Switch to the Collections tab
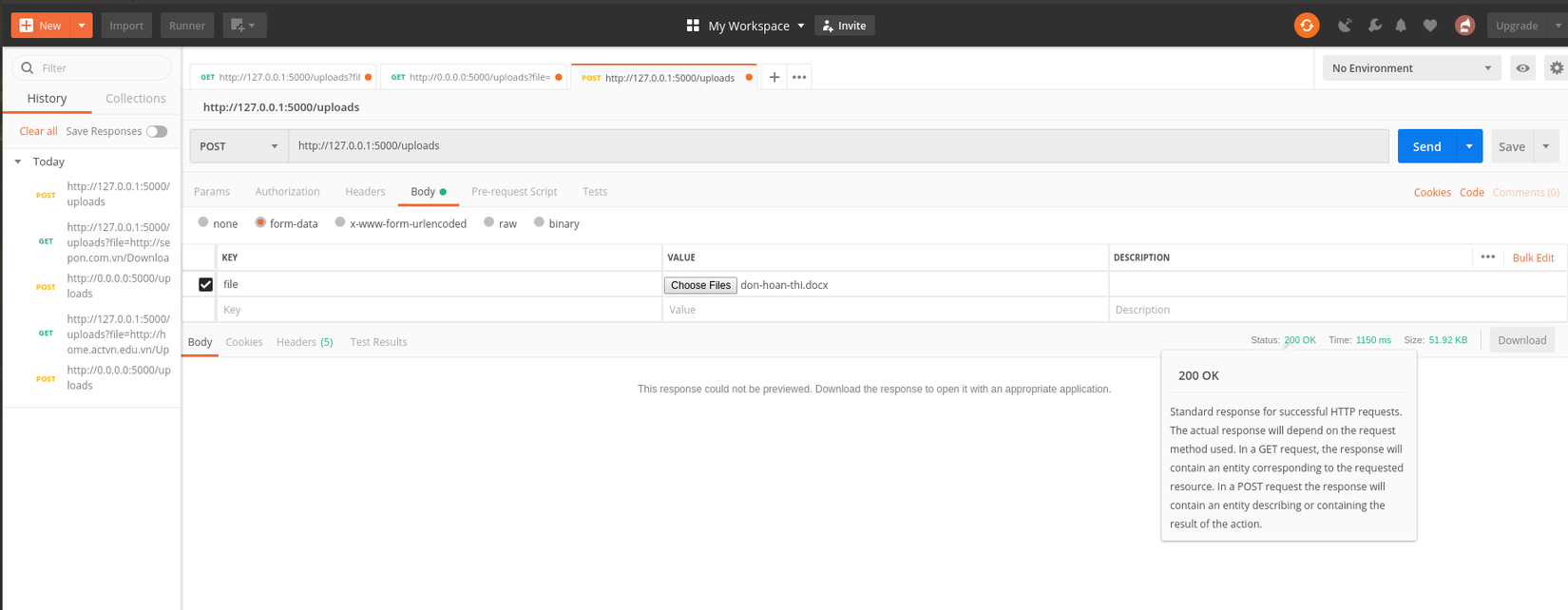Viewport: 1568px width, 610px height. [x=136, y=98]
